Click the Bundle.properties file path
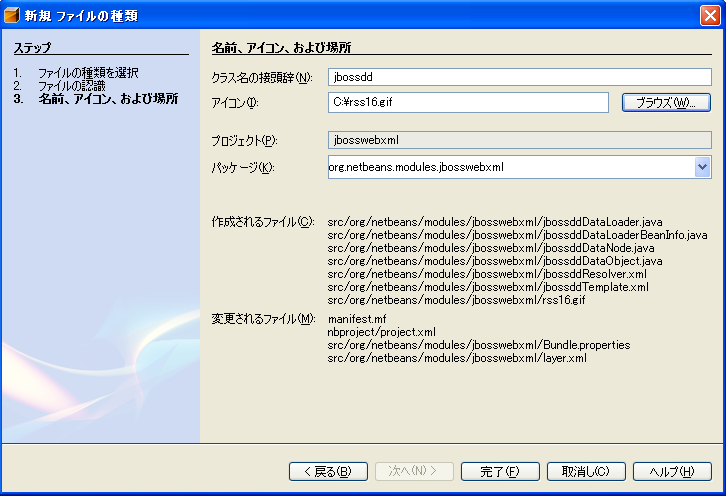Image resolution: width=726 pixels, height=496 pixels. (x=479, y=345)
